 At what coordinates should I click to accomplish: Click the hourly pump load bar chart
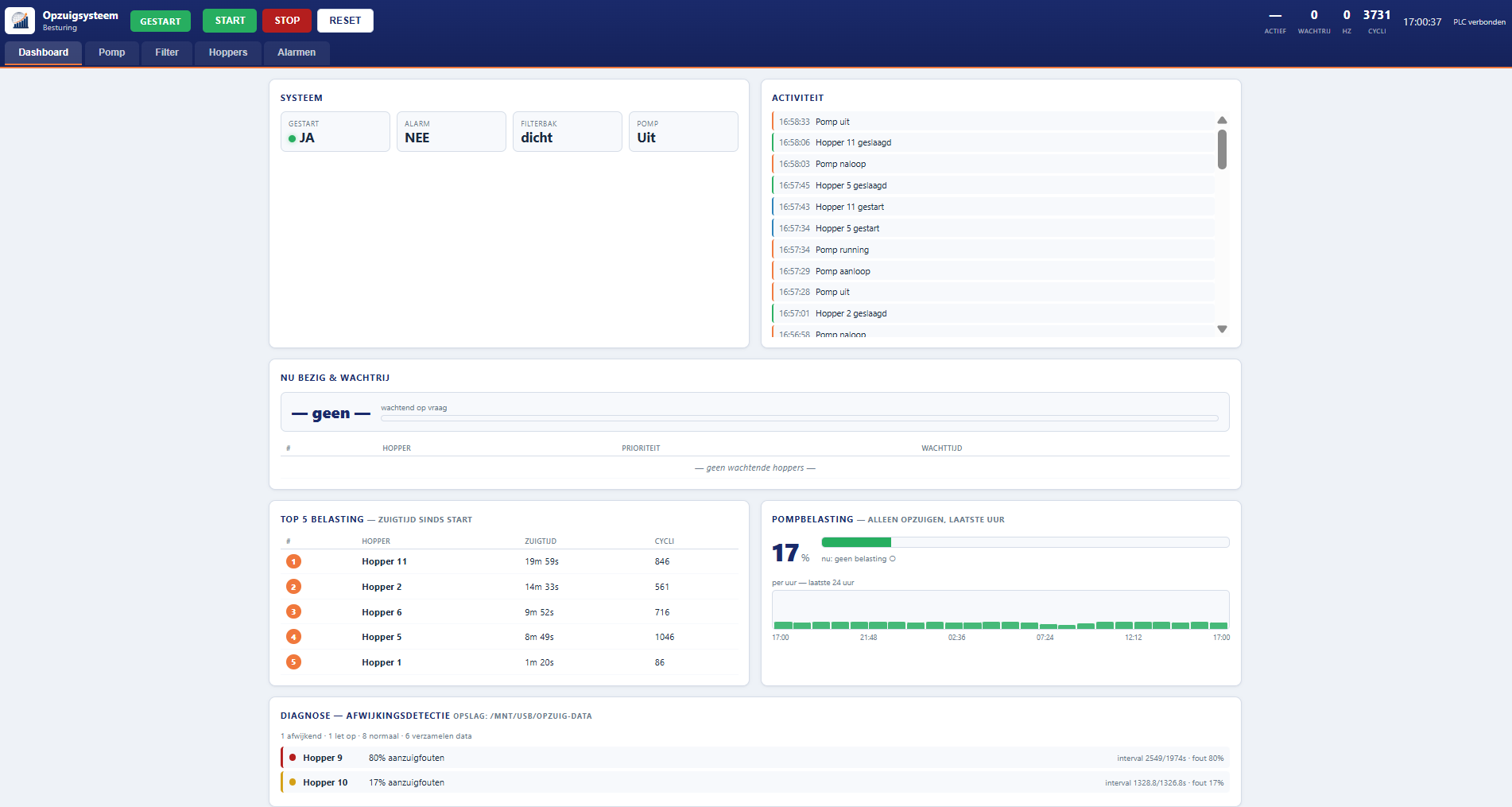(x=1001, y=610)
